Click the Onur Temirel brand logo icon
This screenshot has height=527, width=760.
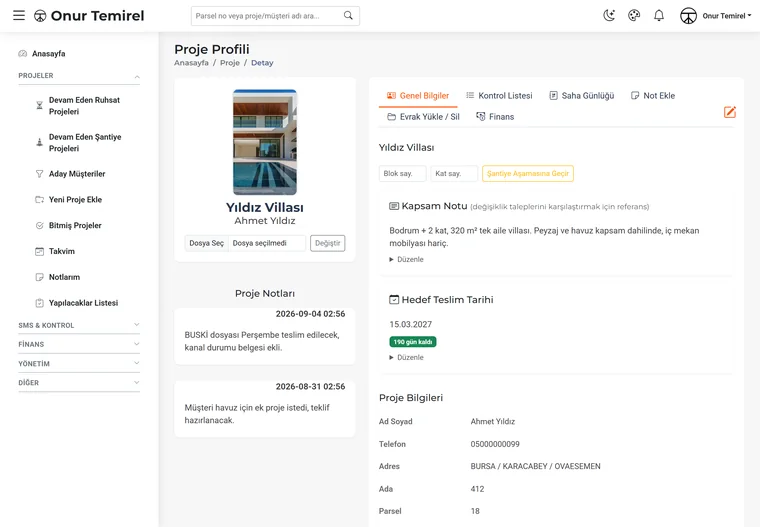[40, 16]
